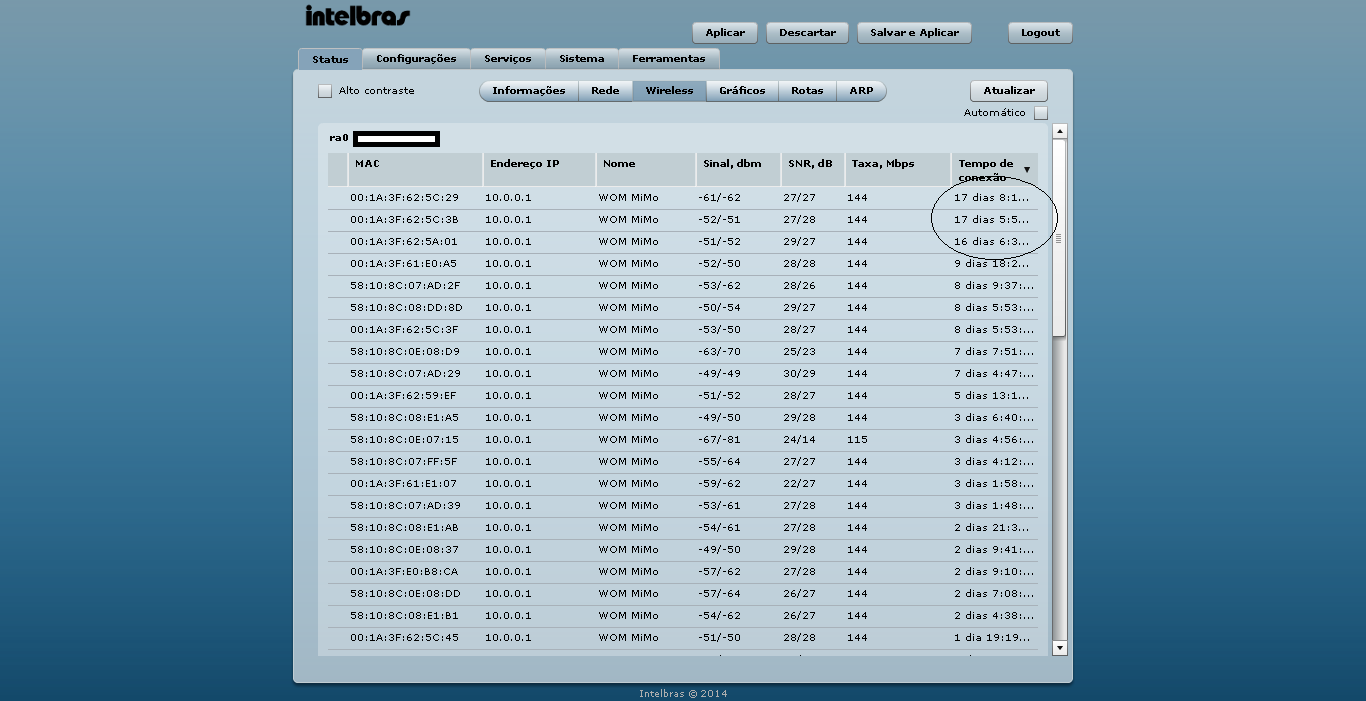Screen dimensions: 1366x701
Task: Click the scrollbar down arrow
Action: 1059,648
